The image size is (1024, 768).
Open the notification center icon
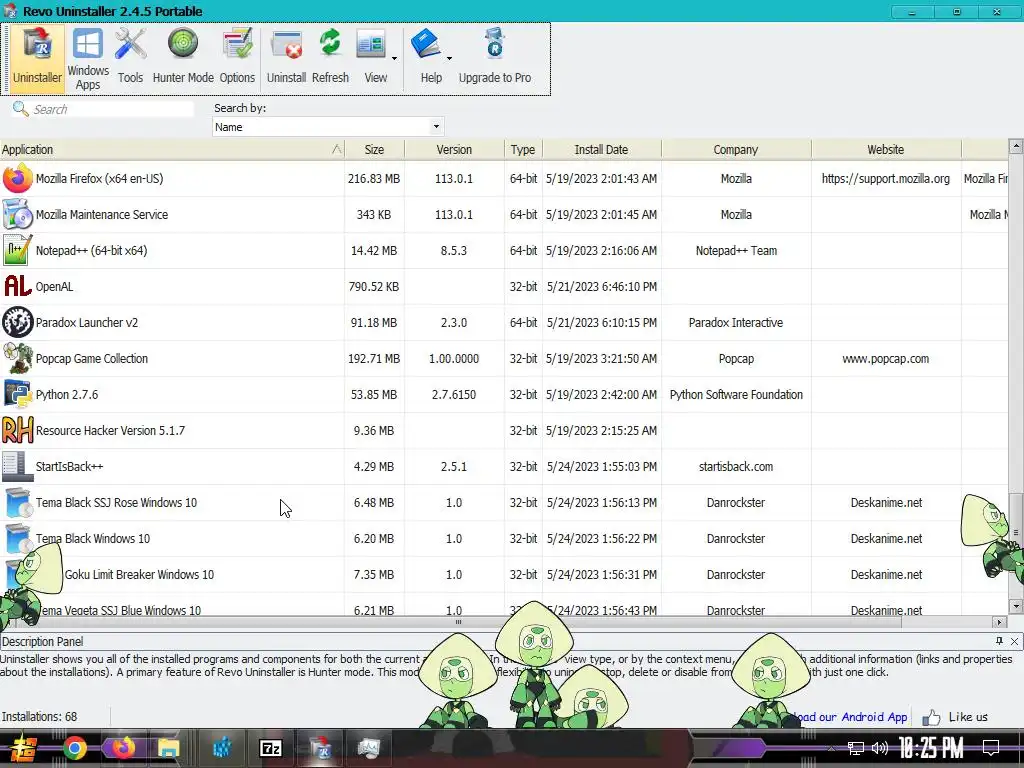pos(991,748)
